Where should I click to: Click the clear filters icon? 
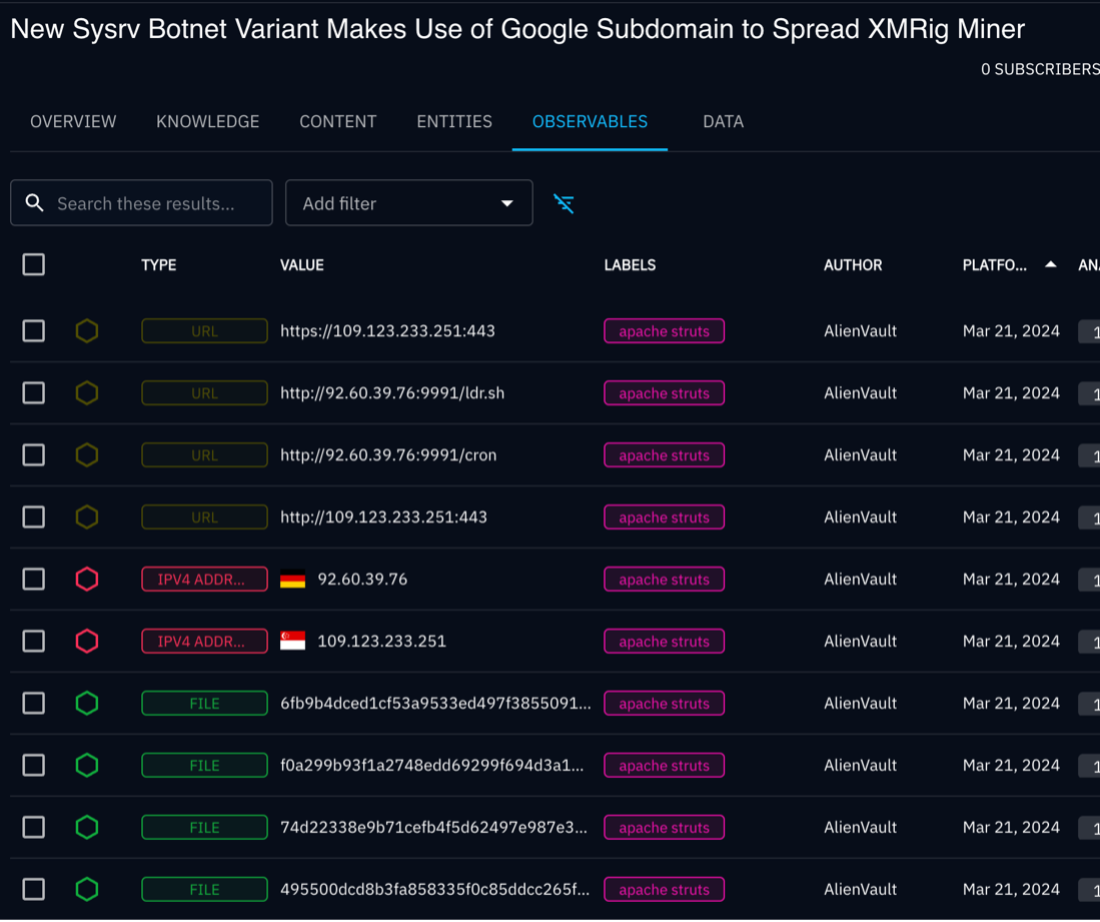564,204
